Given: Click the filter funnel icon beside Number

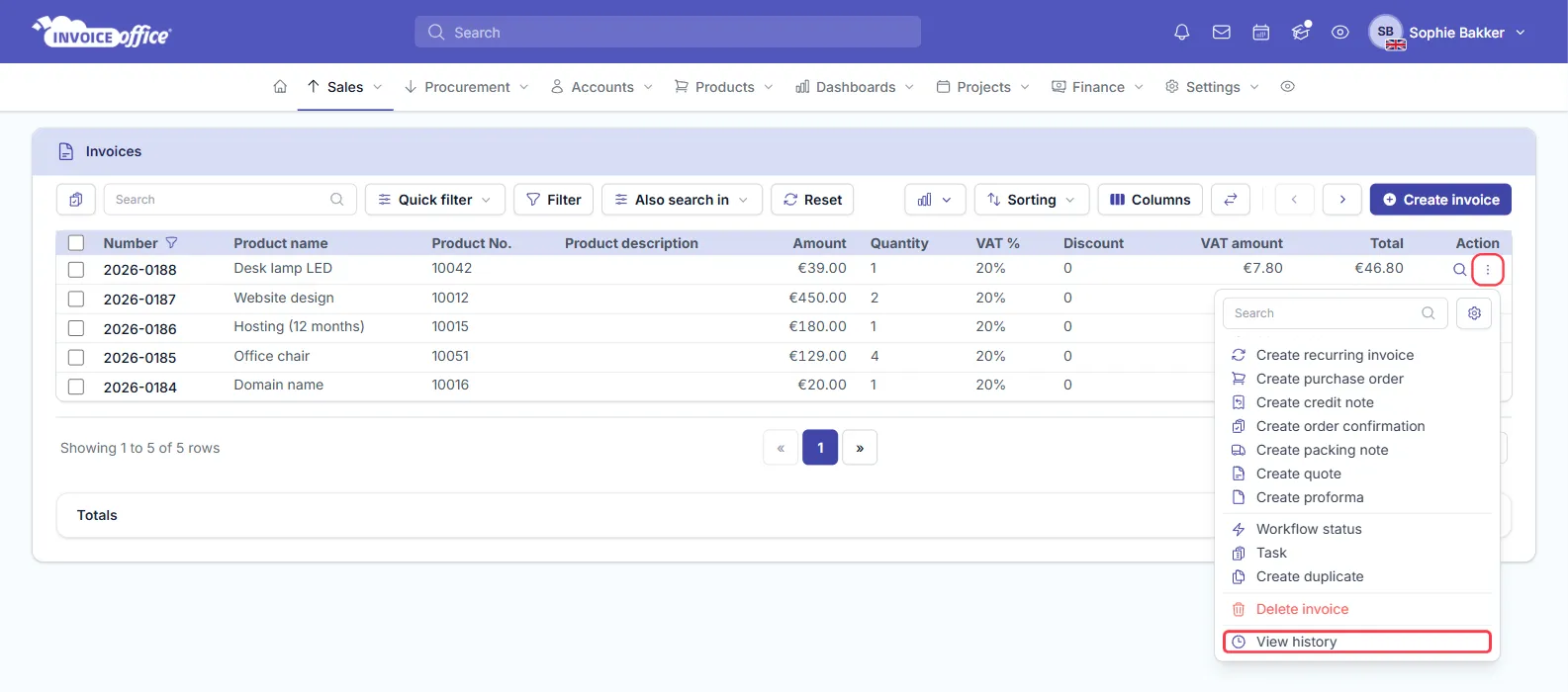Looking at the screenshot, I should (x=171, y=243).
